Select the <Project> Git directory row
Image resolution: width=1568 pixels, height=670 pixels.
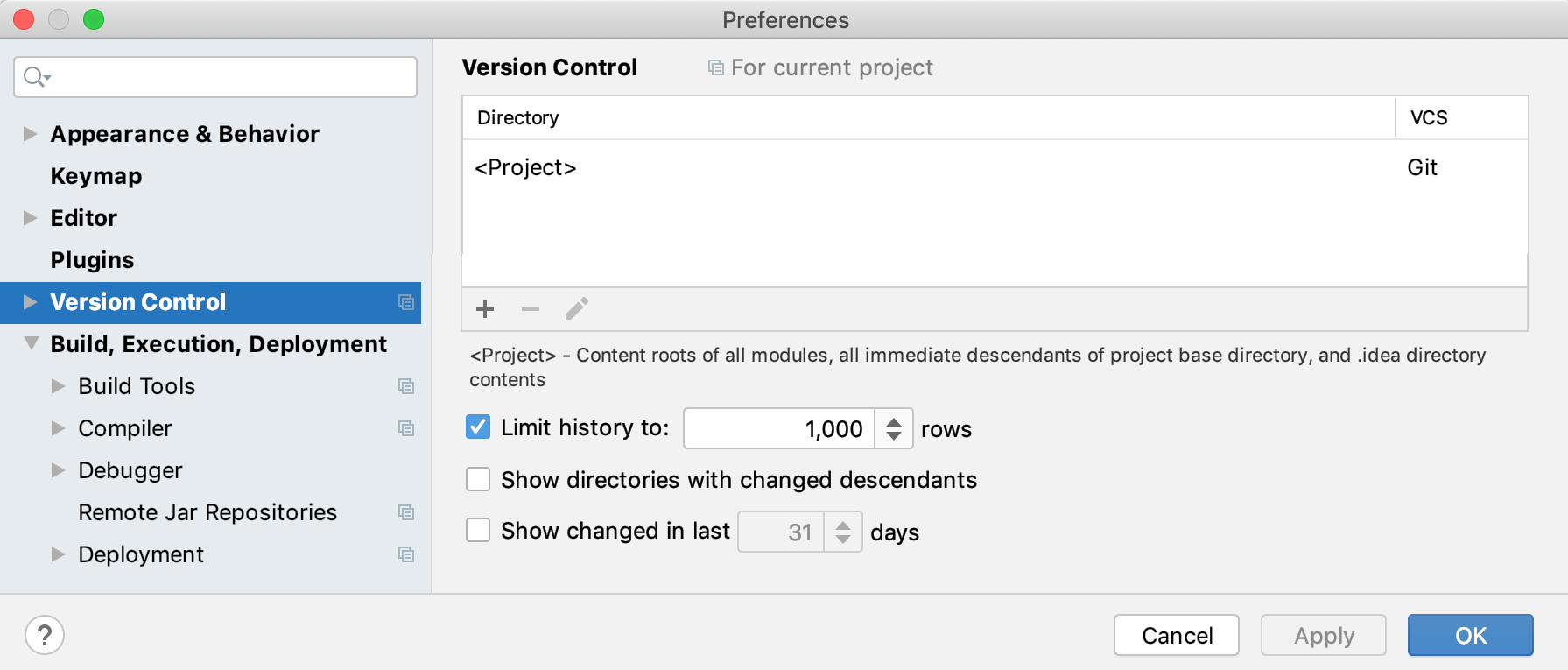coord(875,167)
